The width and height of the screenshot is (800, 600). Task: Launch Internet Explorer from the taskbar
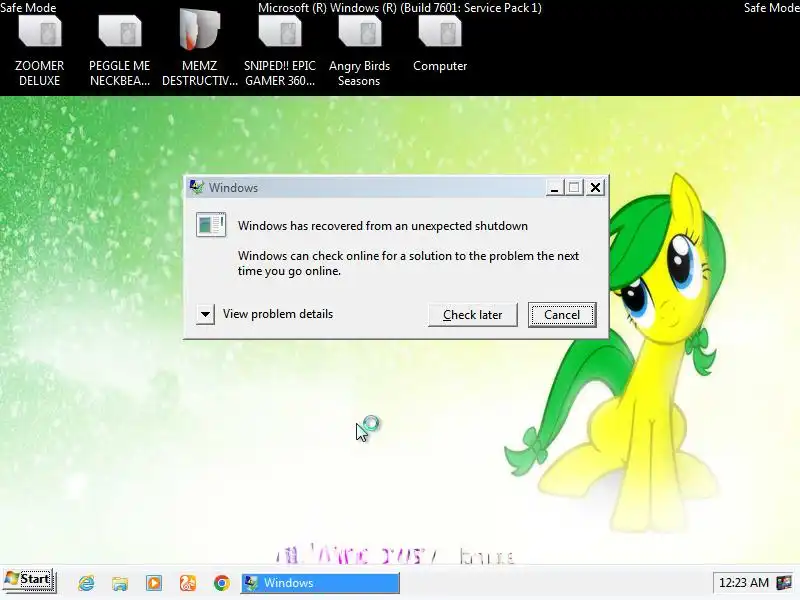pyautogui.click(x=86, y=583)
